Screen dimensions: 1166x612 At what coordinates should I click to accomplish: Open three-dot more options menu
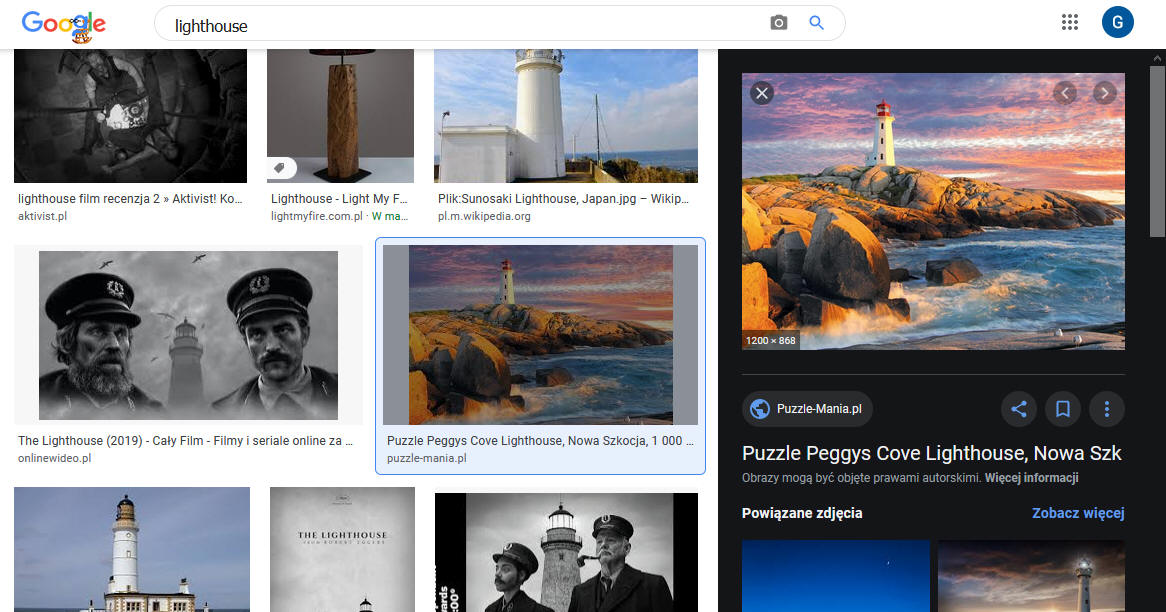(1106, 409)
